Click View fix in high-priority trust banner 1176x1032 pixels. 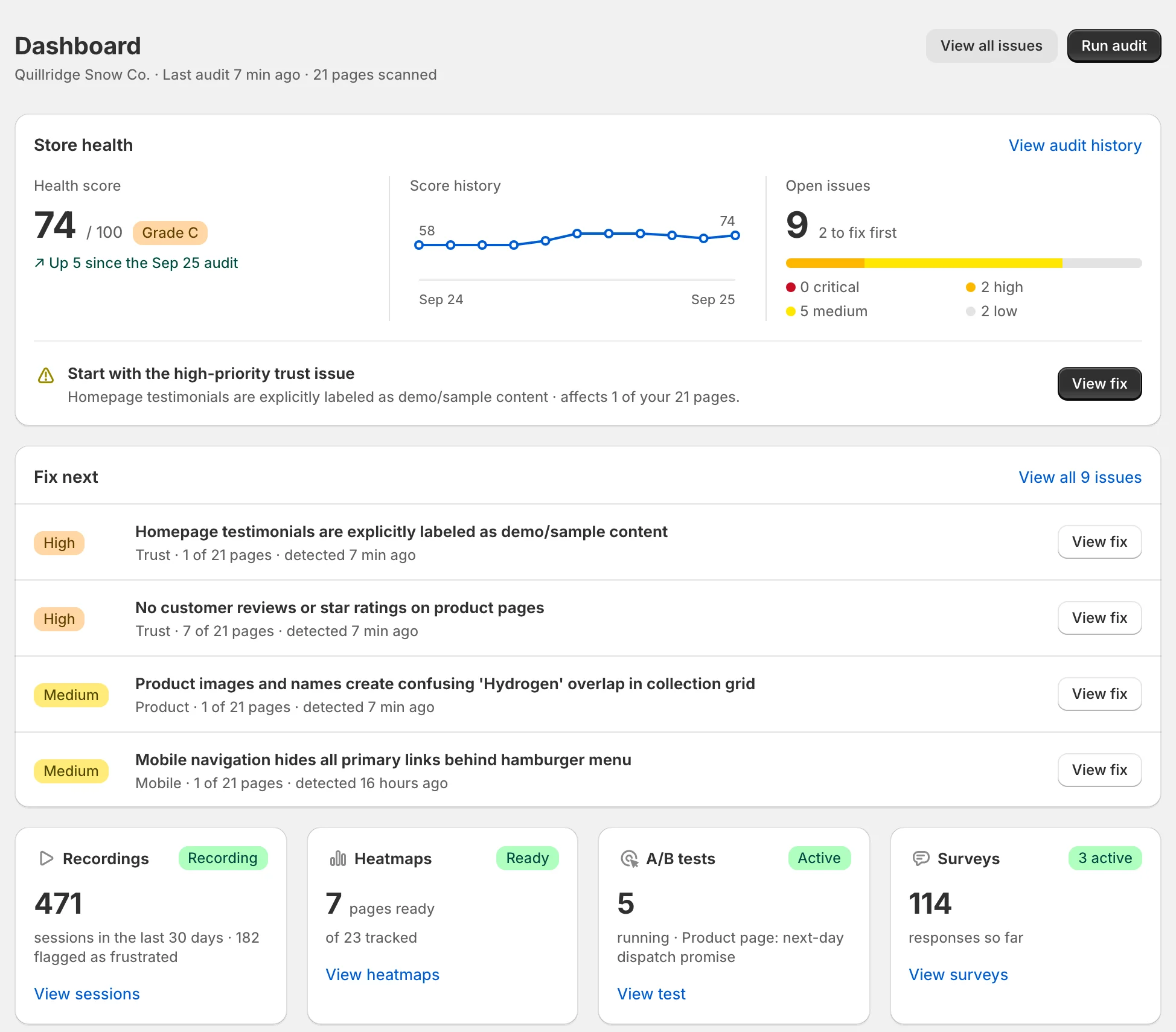coord(1099,384)
